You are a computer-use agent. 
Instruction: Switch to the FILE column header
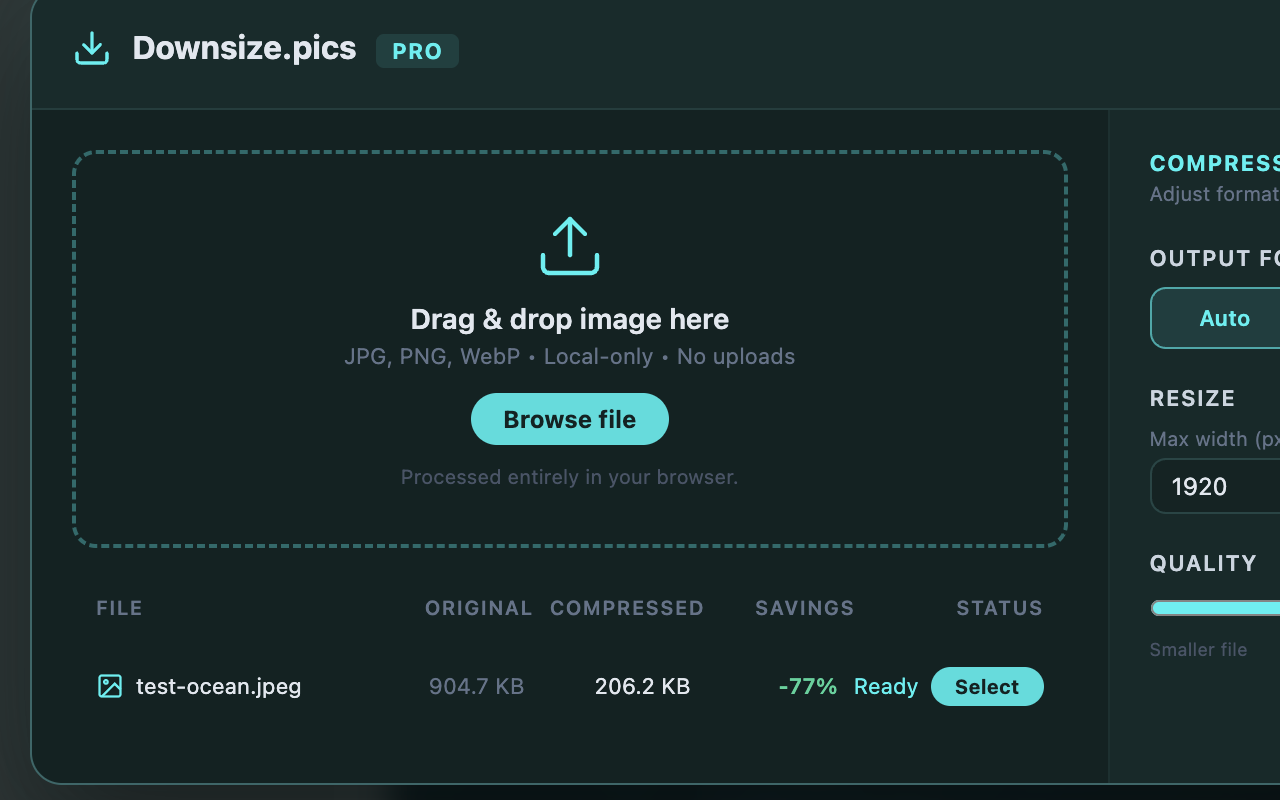coord(119,607)
